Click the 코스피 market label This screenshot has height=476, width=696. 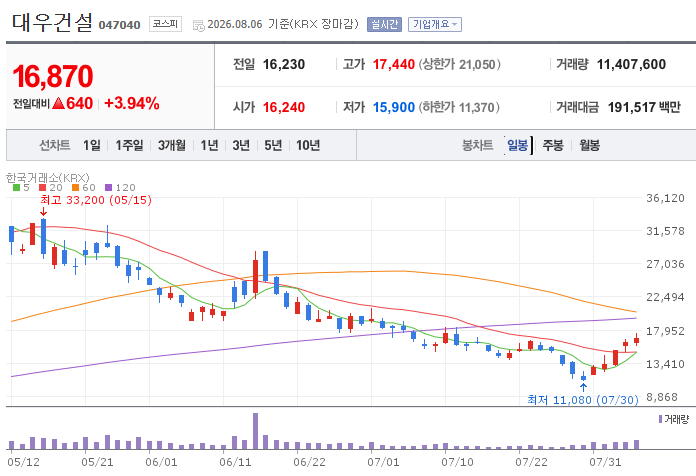click(x=165, y=24)
